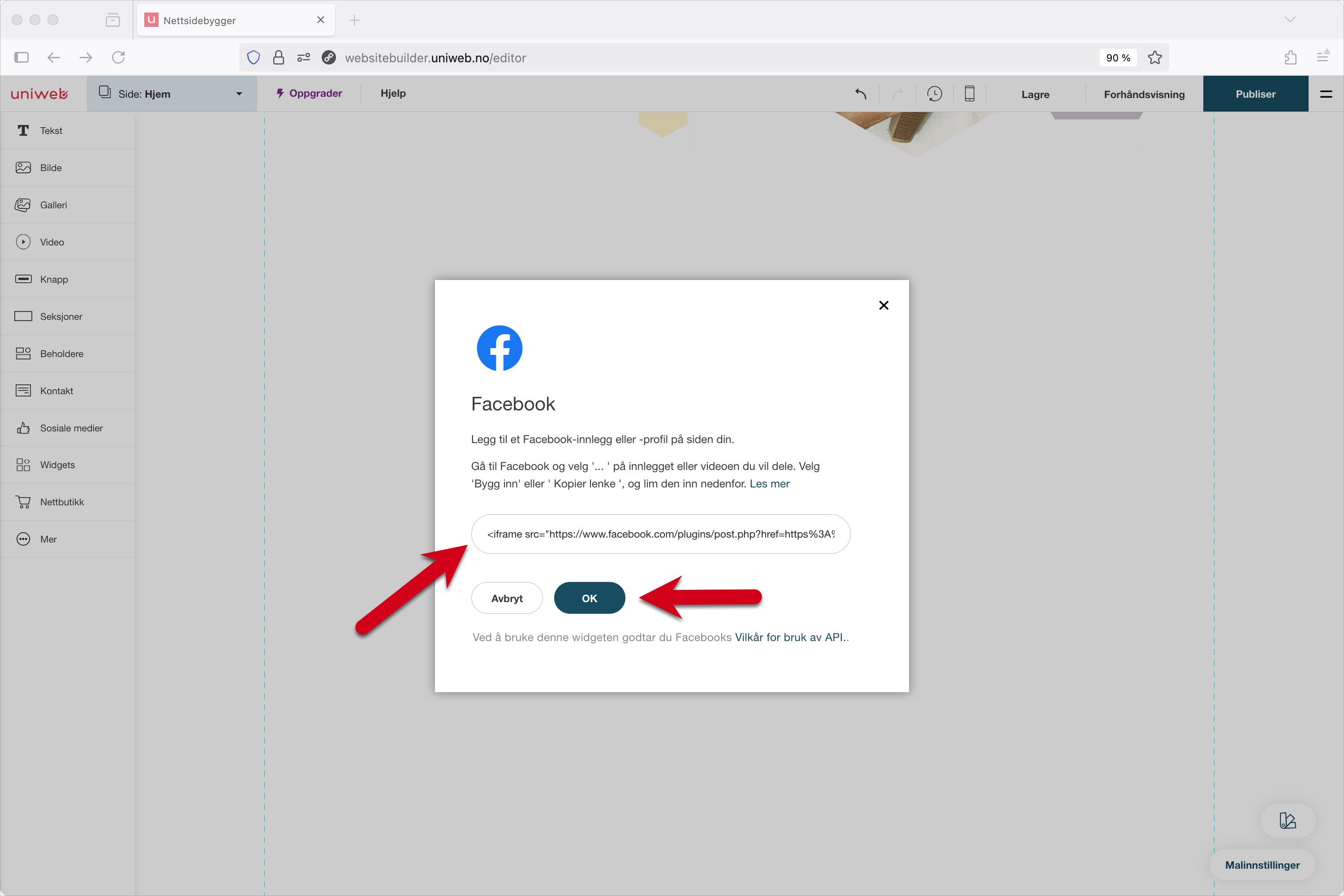Image resolution: width=1344 pixels, height=896 pixels.
Task: Reload the browser page
Action: coord(118,57)
